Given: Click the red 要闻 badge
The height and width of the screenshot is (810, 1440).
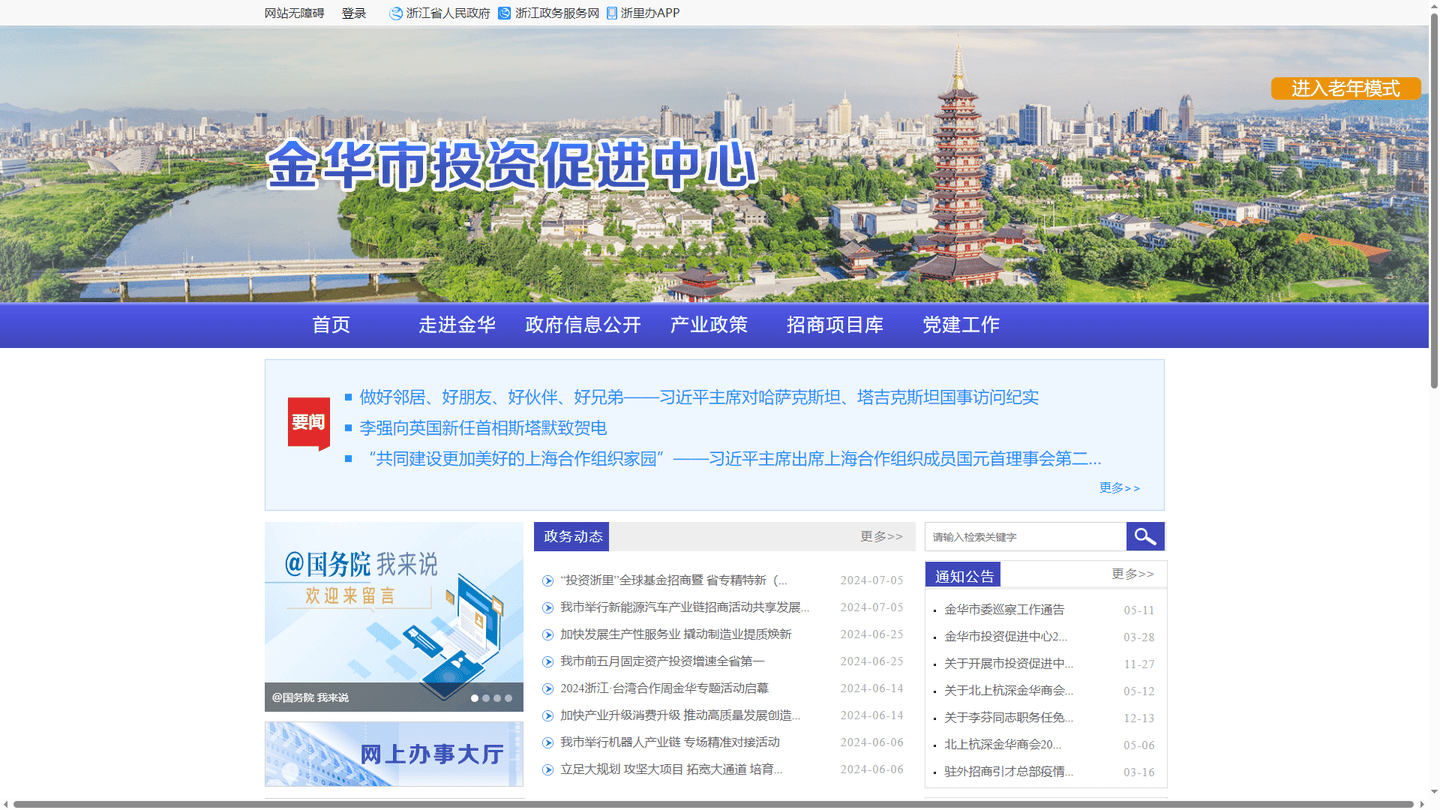Looking at the screenshot, I should (x=309, y=424).
